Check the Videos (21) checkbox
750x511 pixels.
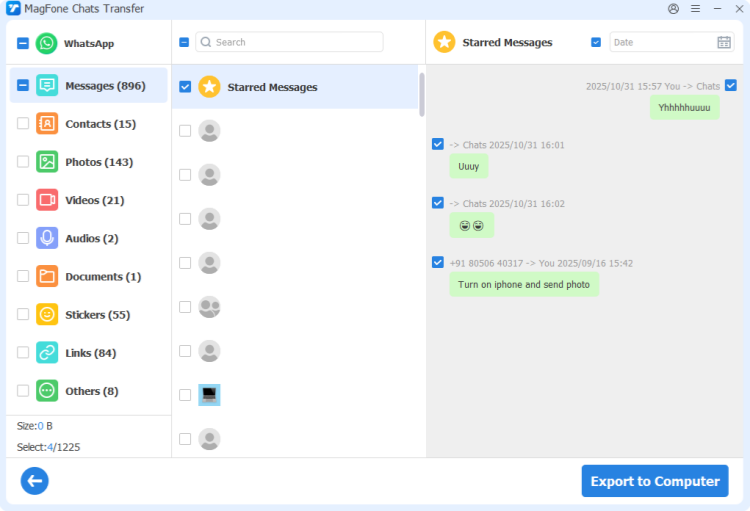(x=23, y=200)
